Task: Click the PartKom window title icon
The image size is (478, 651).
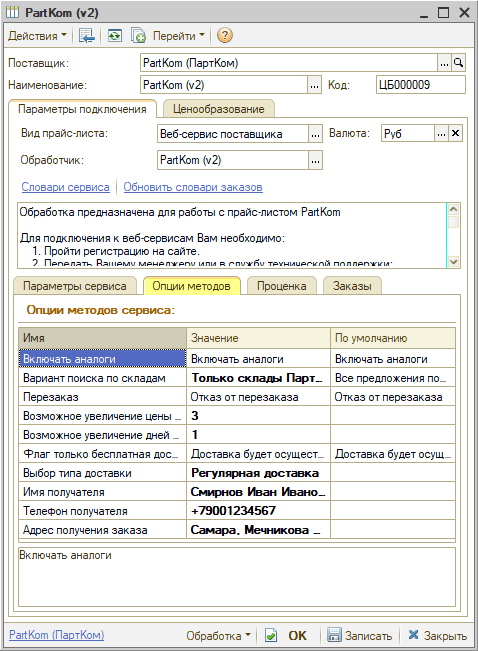Action: pos(12,12)
